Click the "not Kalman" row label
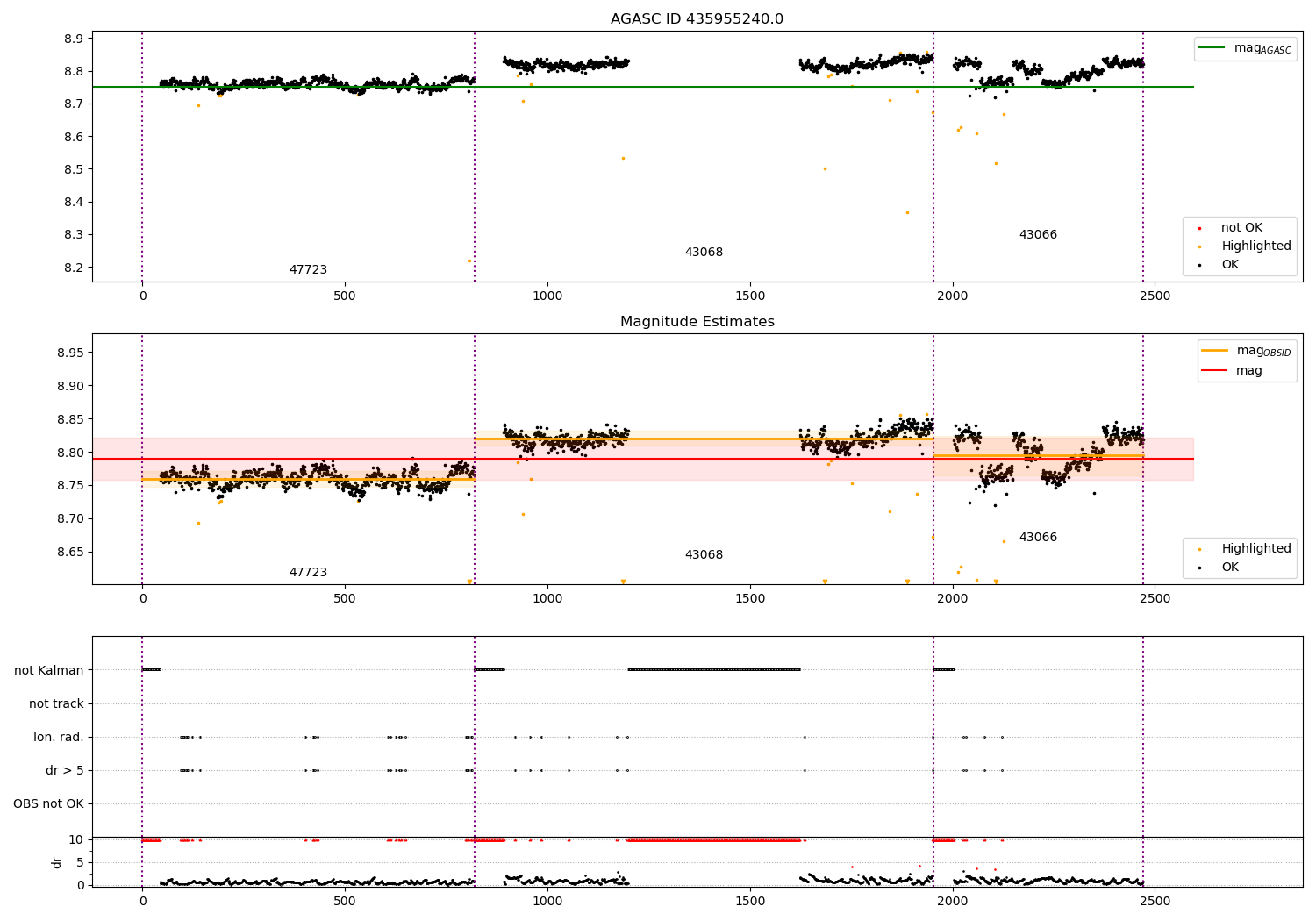 (x=49, y=671)
